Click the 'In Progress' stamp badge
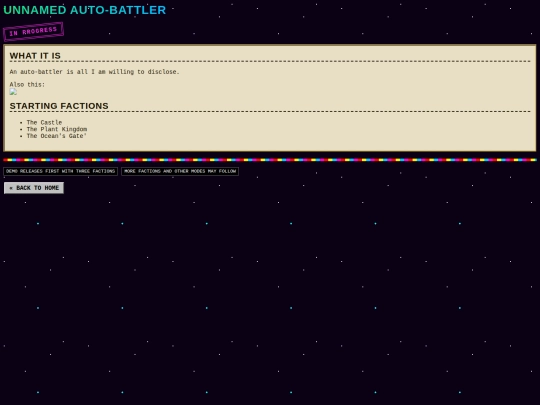The height and width of the screenshot is (405, 540). 33,31
